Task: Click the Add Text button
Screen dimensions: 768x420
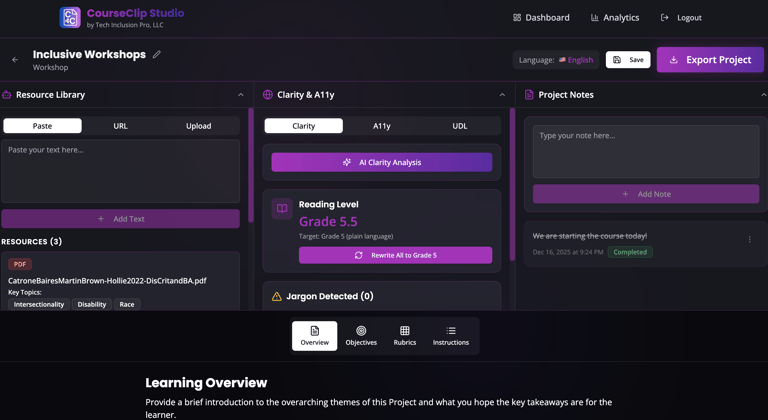Action: (120, 219)
